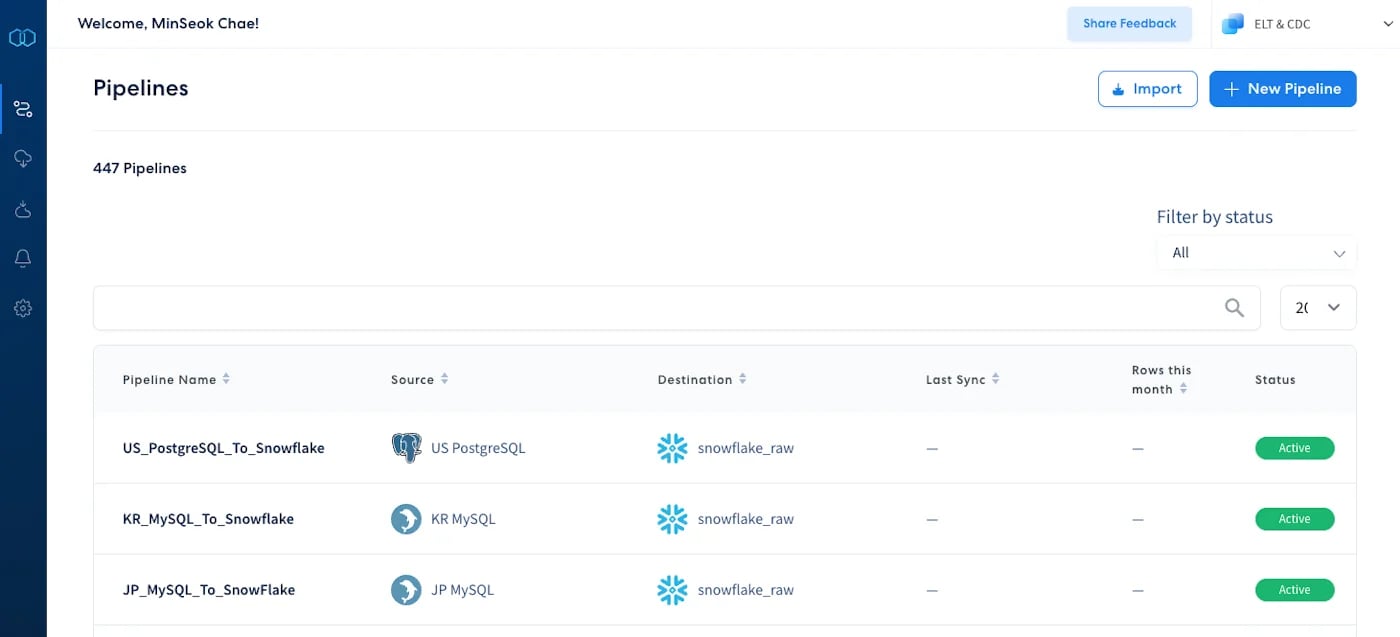Viewport: 1400px width, 637px height.
Task: Focus the pipeline search input field
Action: [676, 308]
